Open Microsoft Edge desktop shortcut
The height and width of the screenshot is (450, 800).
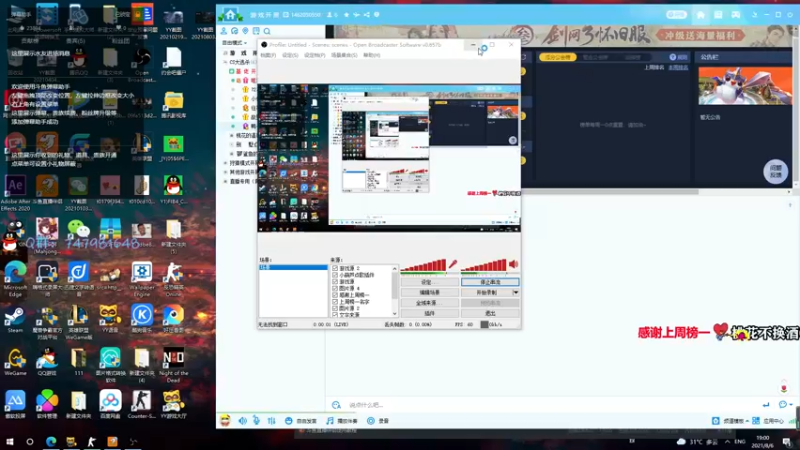(15, 279)
